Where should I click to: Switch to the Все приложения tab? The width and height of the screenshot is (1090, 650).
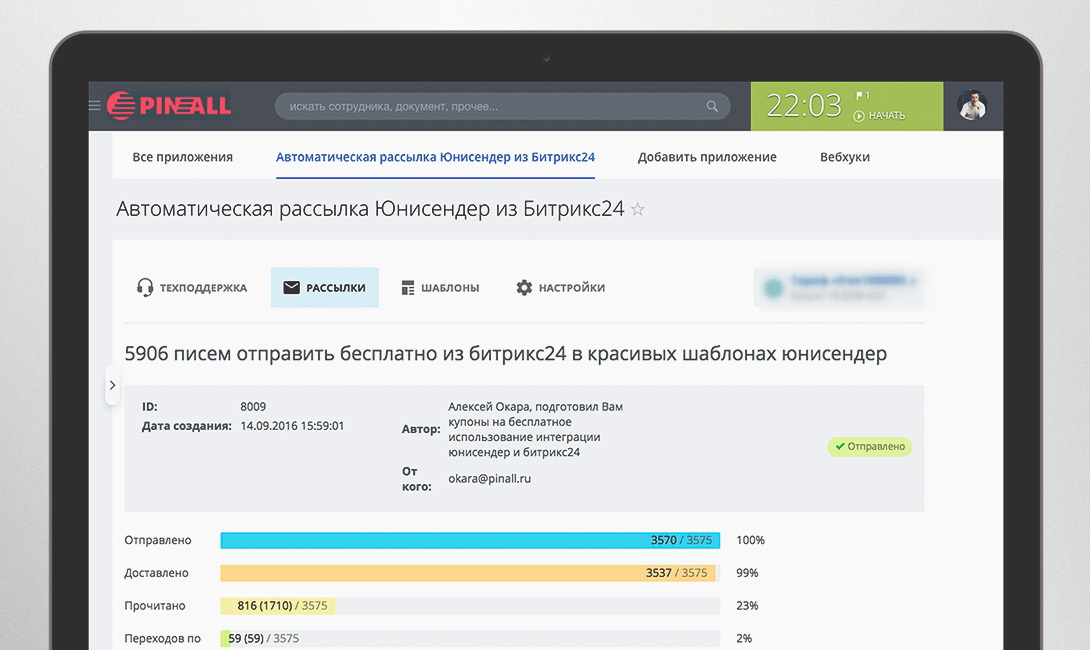183,157
